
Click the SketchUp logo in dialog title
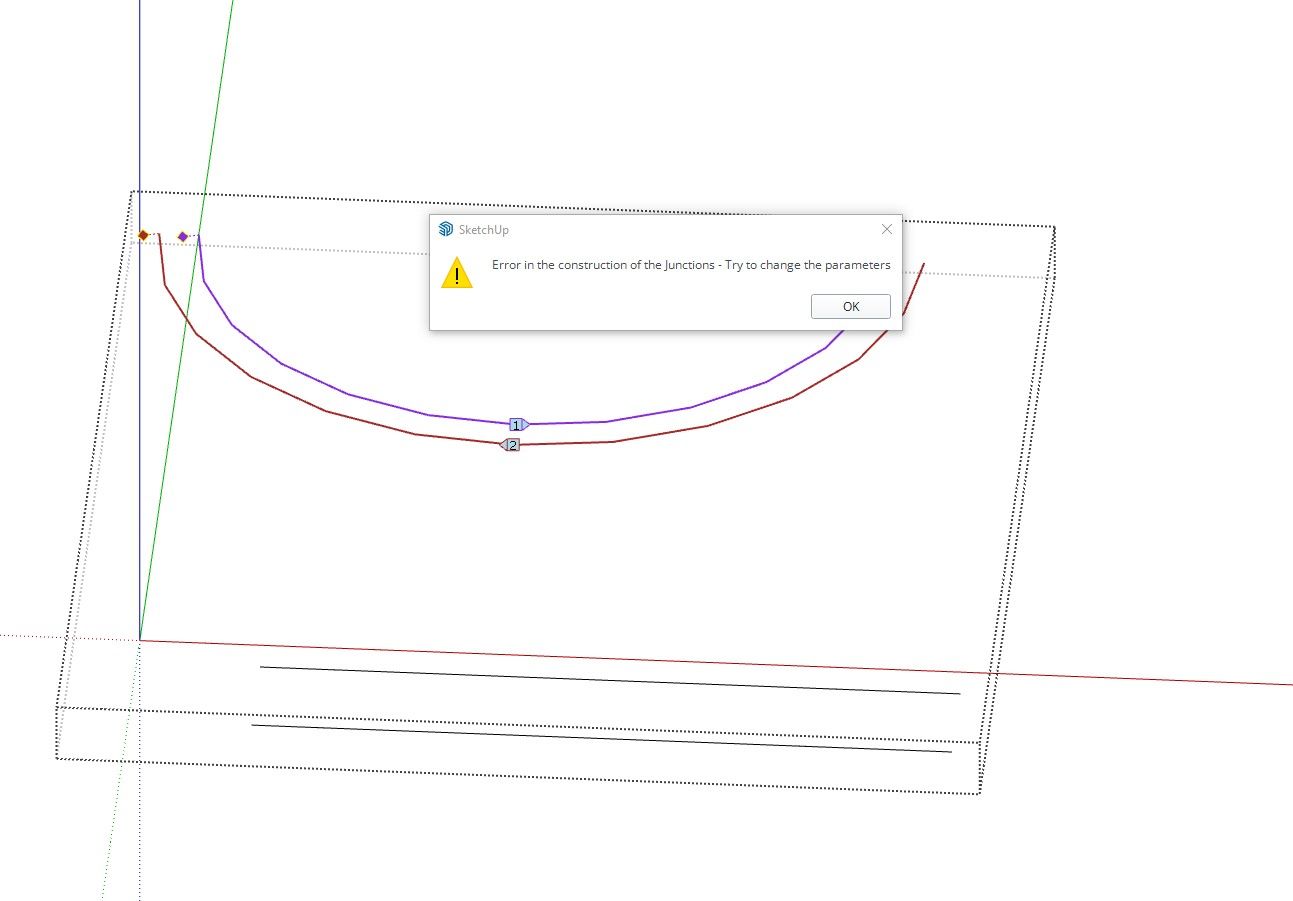(x=446, y=229)
